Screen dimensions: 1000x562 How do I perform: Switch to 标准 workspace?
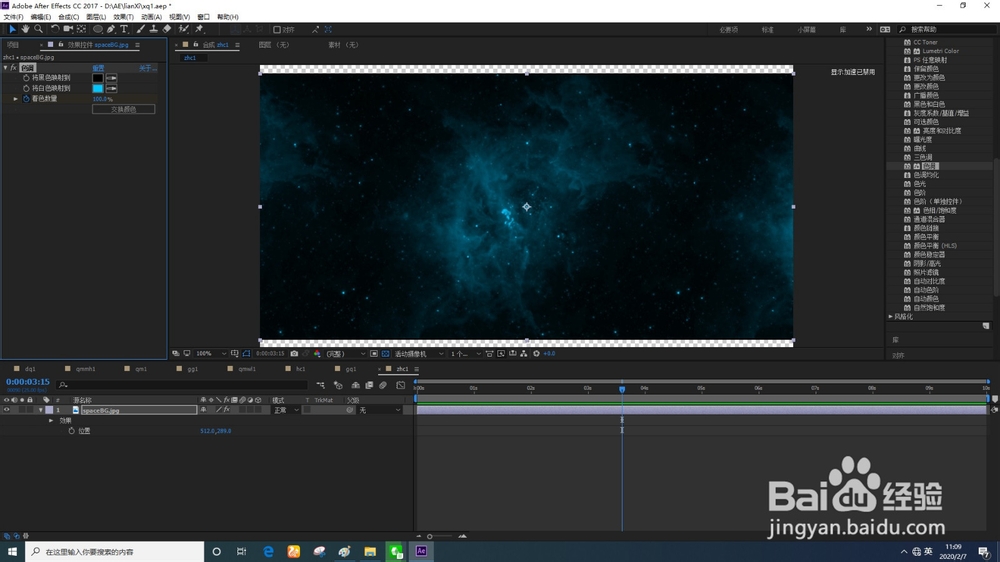coord(768,30)
